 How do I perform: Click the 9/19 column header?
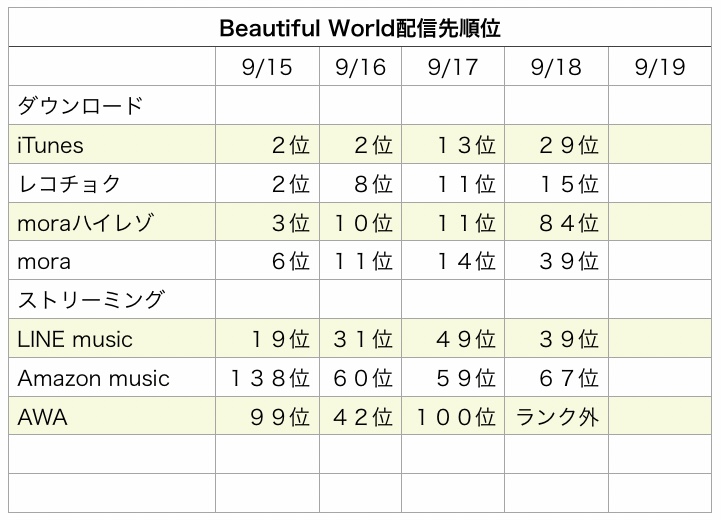[660, 66]
